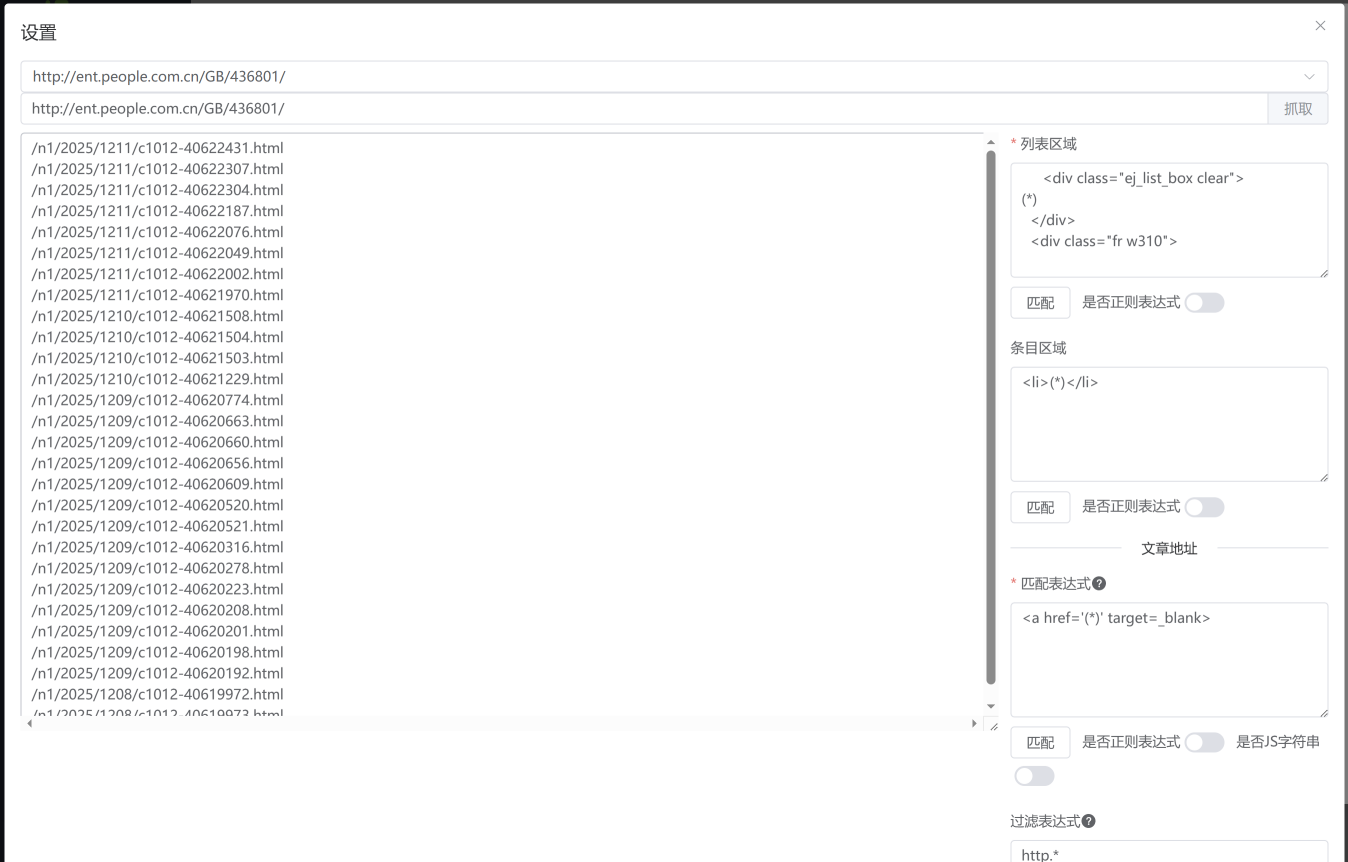Enable 是否正则表达式 switch for 匹配表达式
This screenshot has height=862, width=1348.
tap(1204, 742)
